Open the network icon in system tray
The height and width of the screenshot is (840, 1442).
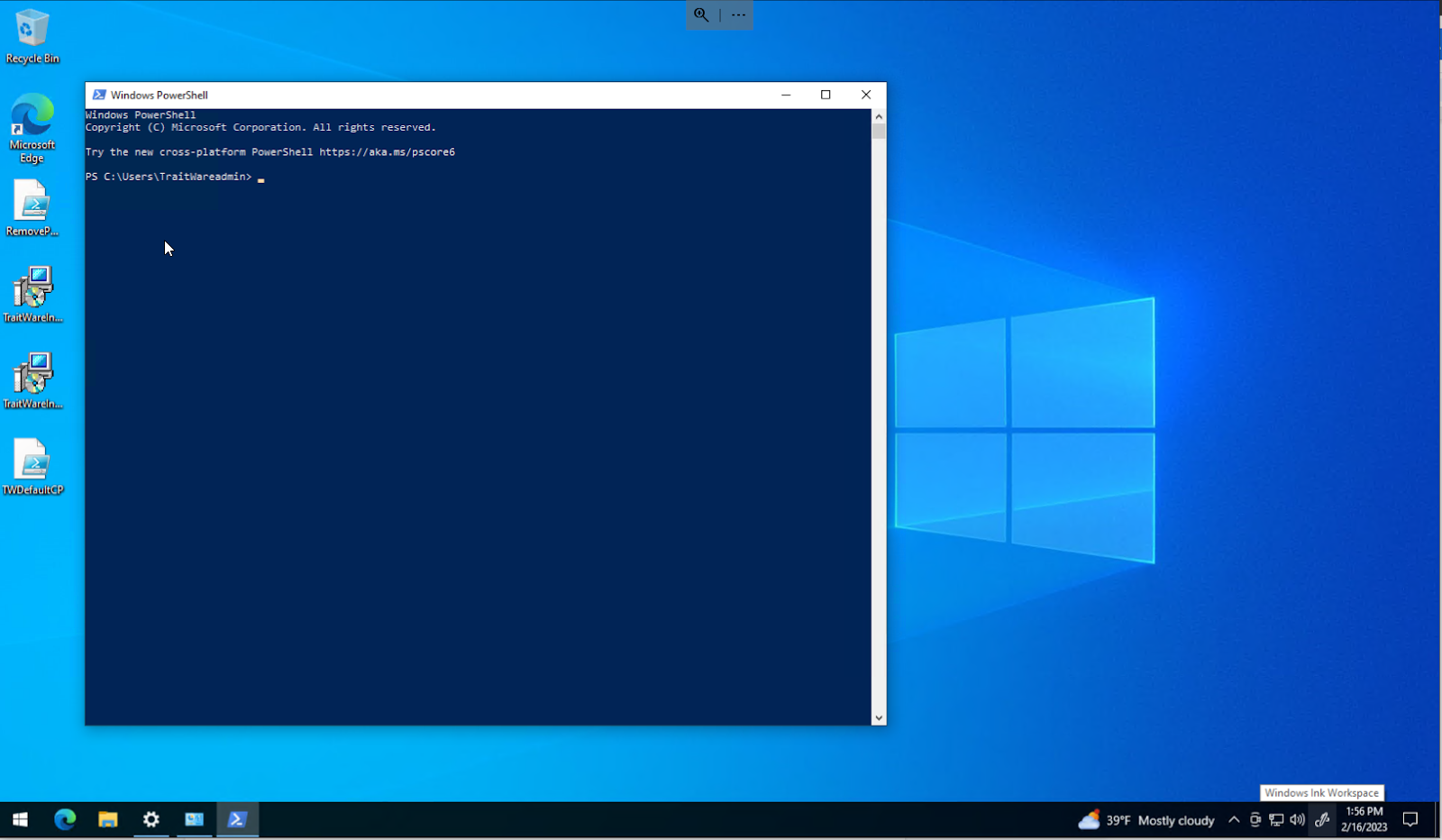click(x=1276, y=819)
